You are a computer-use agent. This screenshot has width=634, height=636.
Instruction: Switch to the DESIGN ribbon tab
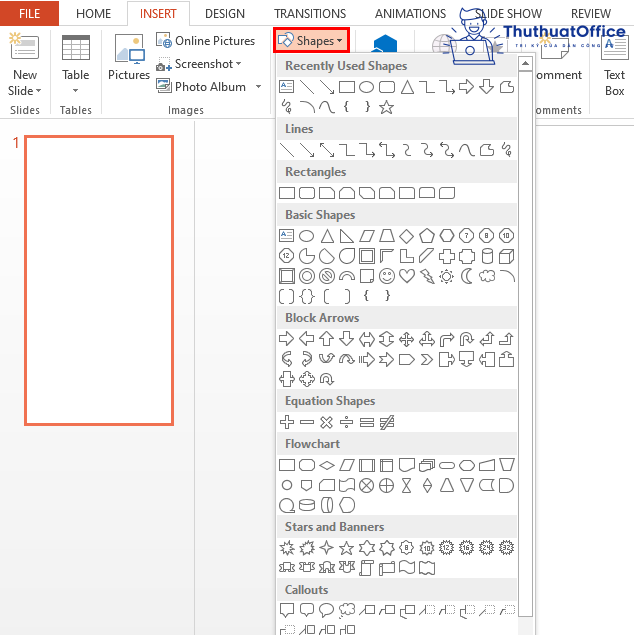coord(224,14)
